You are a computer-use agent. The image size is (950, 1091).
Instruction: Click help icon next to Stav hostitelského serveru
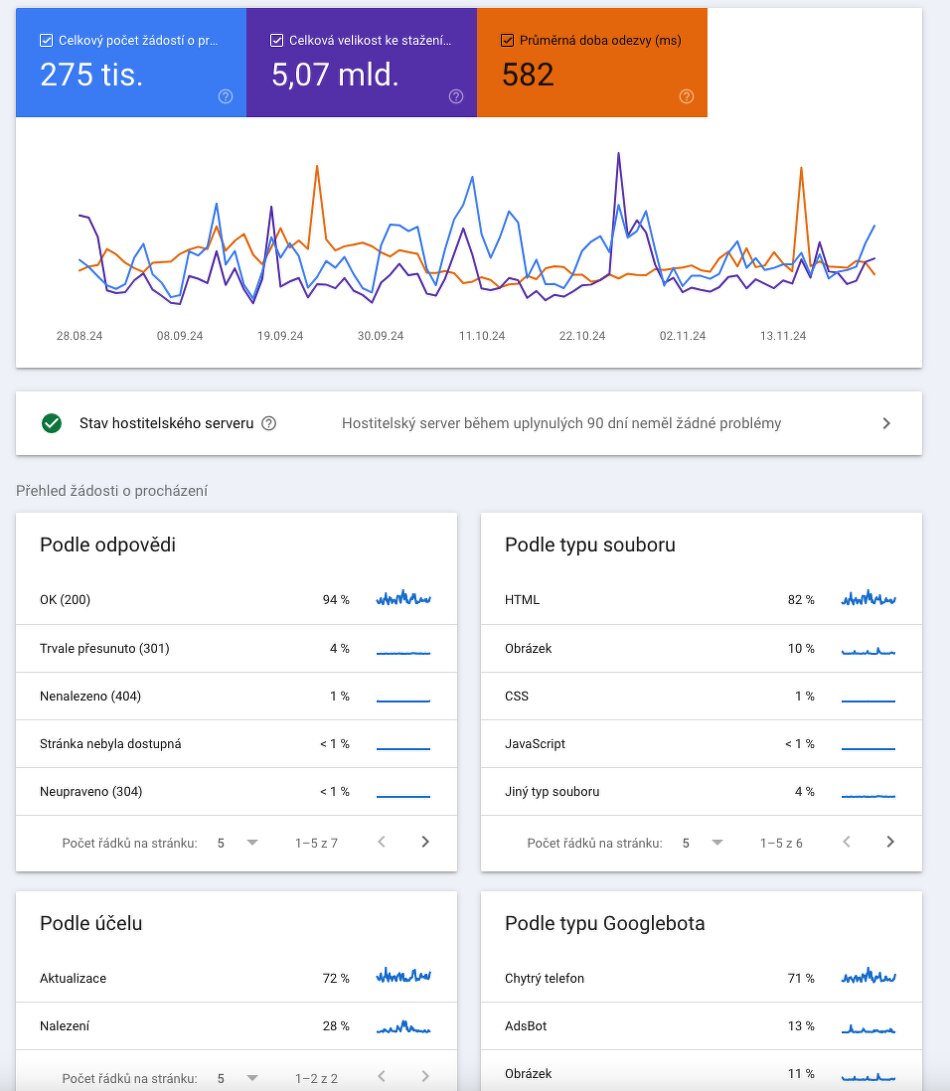[x=268, y=423]
